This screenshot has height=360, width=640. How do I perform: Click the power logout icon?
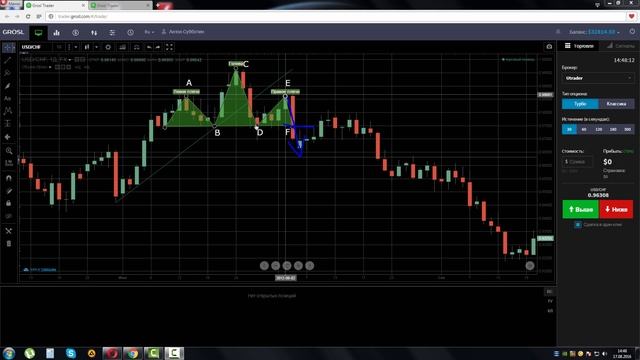point(632,31)
